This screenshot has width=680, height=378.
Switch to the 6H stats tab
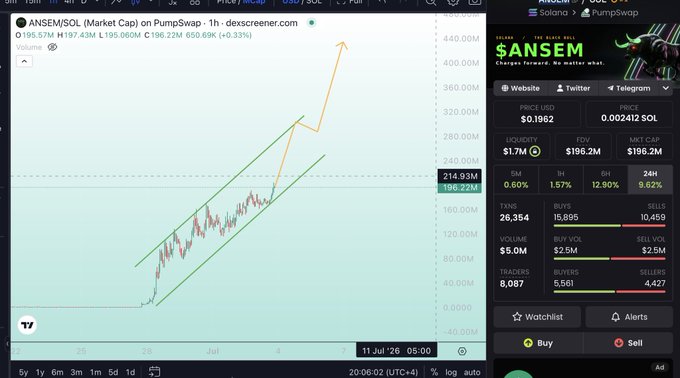coord(605,179)
